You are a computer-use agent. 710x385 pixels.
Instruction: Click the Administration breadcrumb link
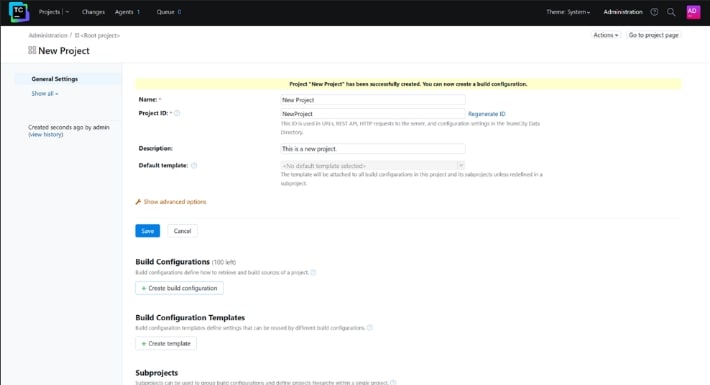click(x=48, y=35)
